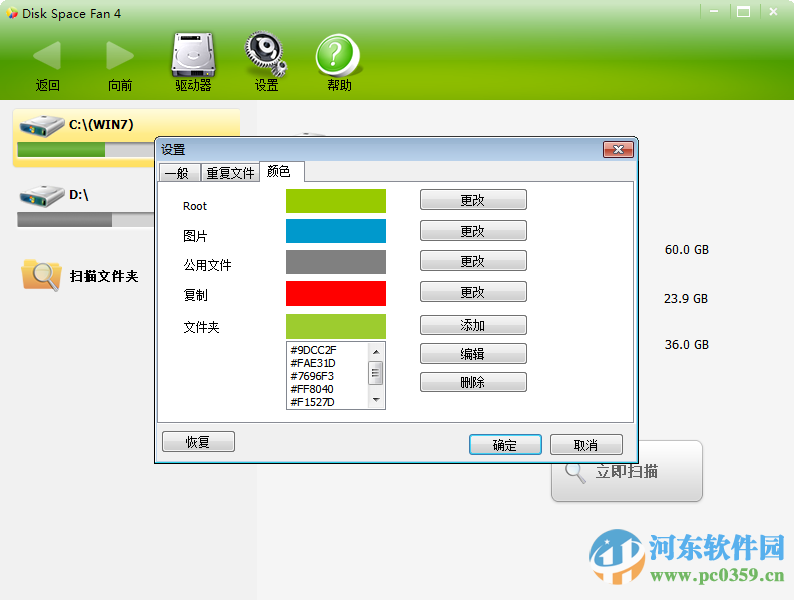Click the 恢复 restore button

point(198,442)
